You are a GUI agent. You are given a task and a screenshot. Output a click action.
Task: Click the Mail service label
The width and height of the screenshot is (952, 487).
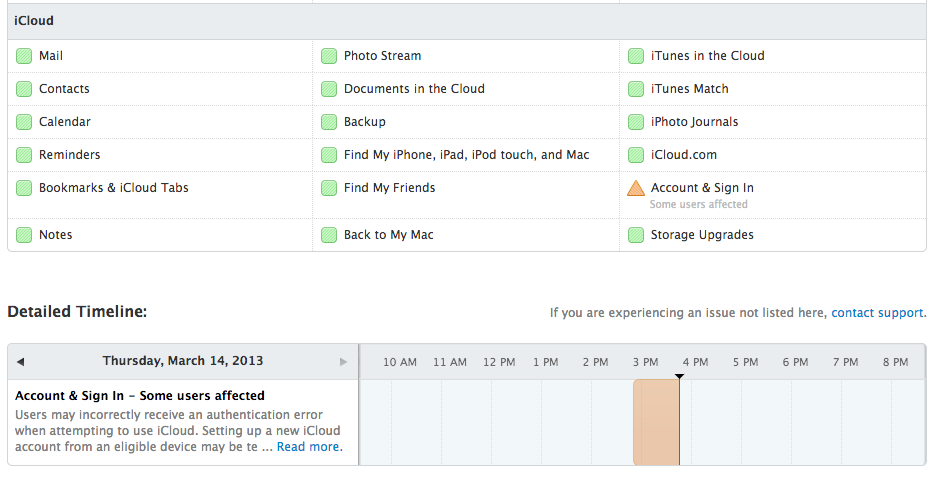coord(51,56)
